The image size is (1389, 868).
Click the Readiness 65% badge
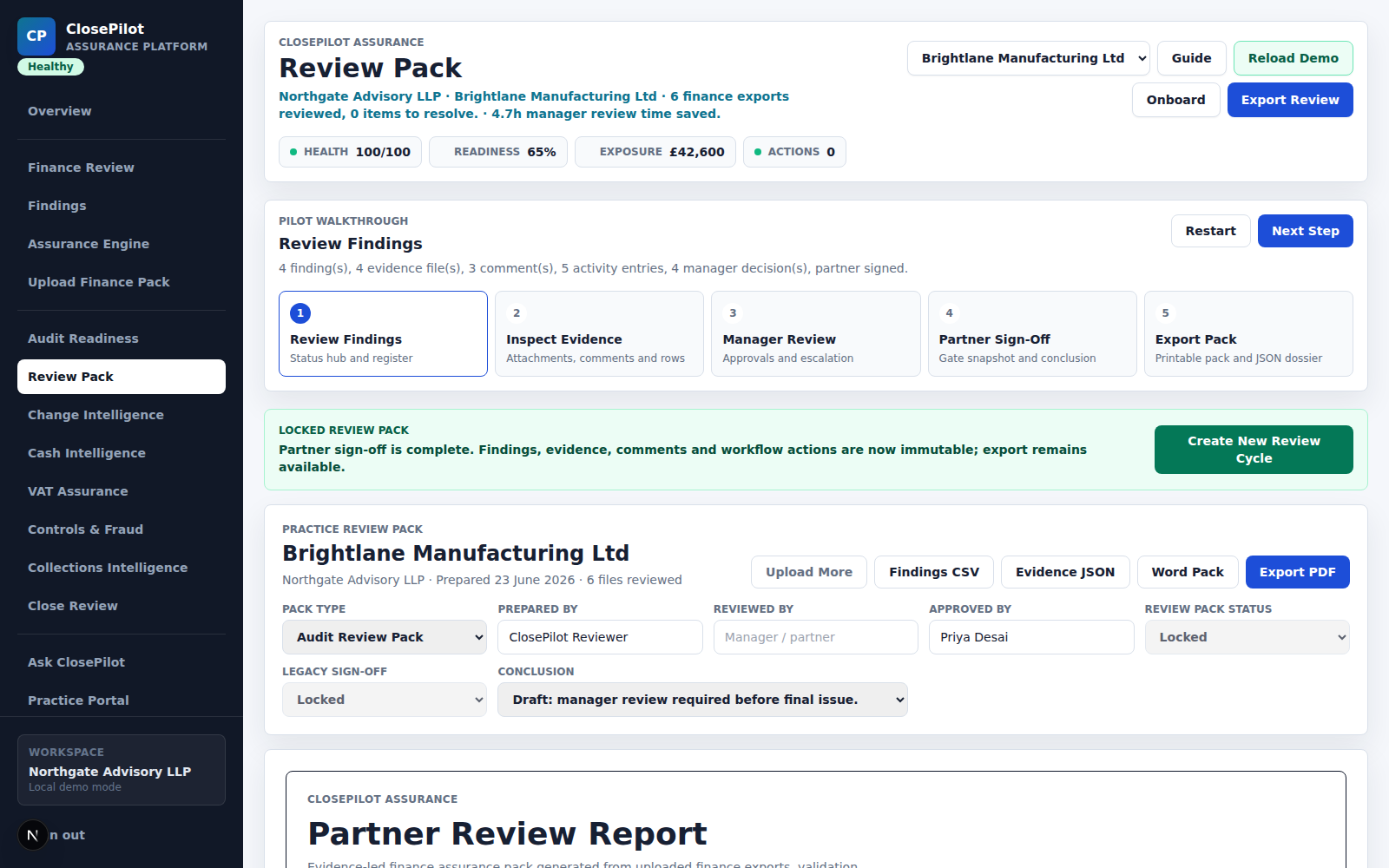click(x=498, y=152)
